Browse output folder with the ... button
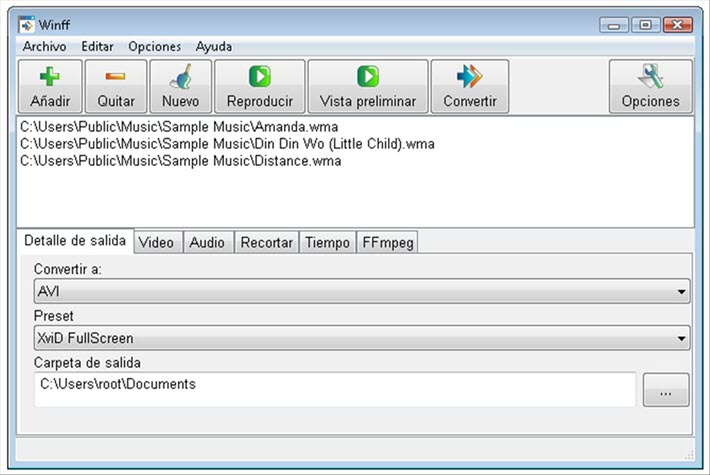 666,389
